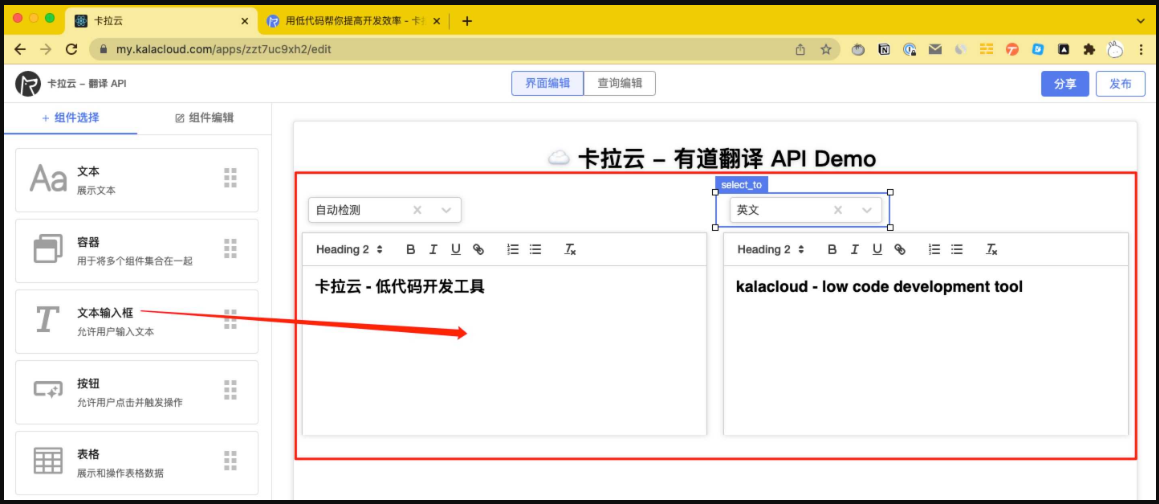The image size is (1159, 504).
Task: Insert bullet list in the left editor
Action: 536,250
